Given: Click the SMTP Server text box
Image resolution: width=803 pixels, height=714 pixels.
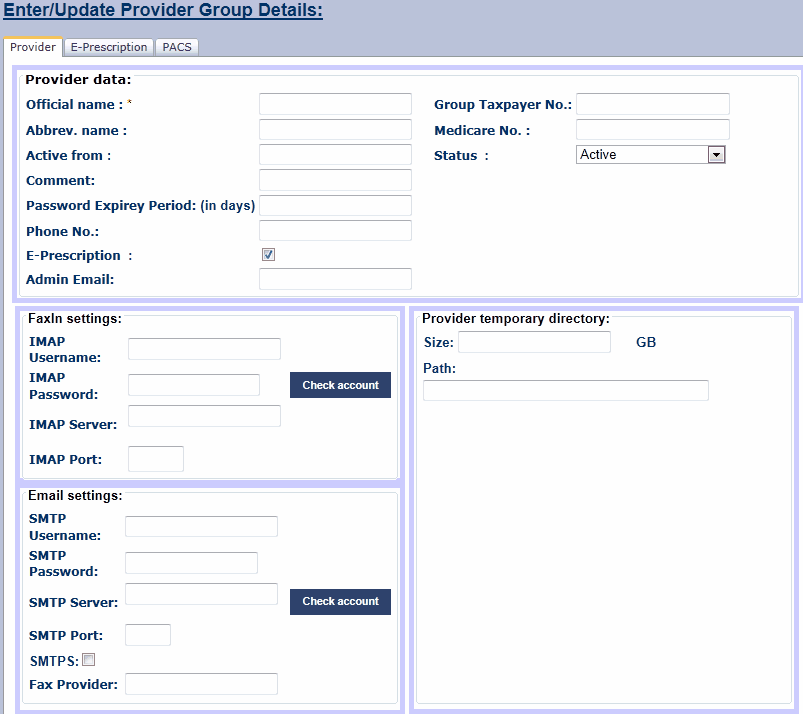Looking at the screenshot, I should click(x=201, y=594).
